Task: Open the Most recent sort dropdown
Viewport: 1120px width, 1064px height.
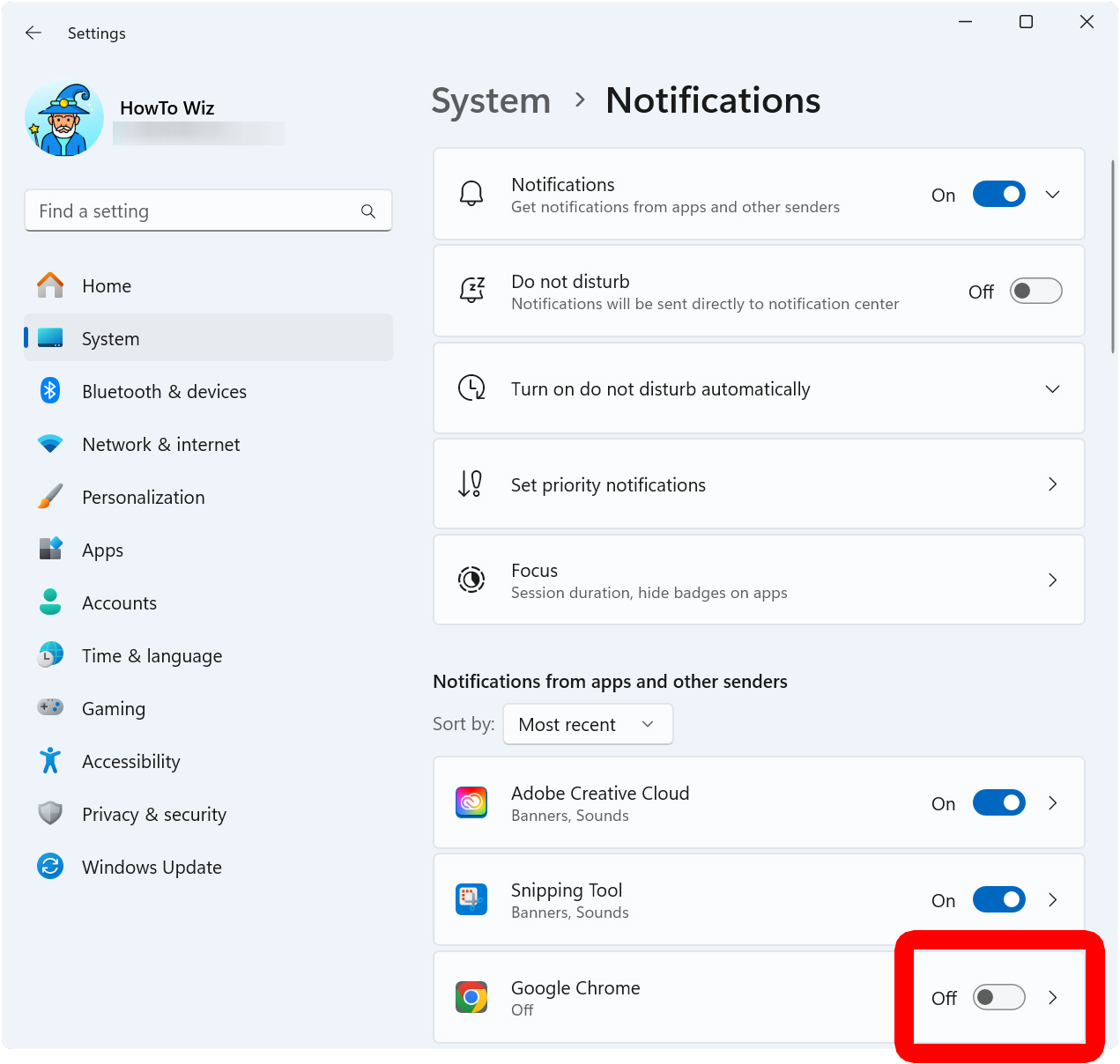Action: click(x=588, y=724)
